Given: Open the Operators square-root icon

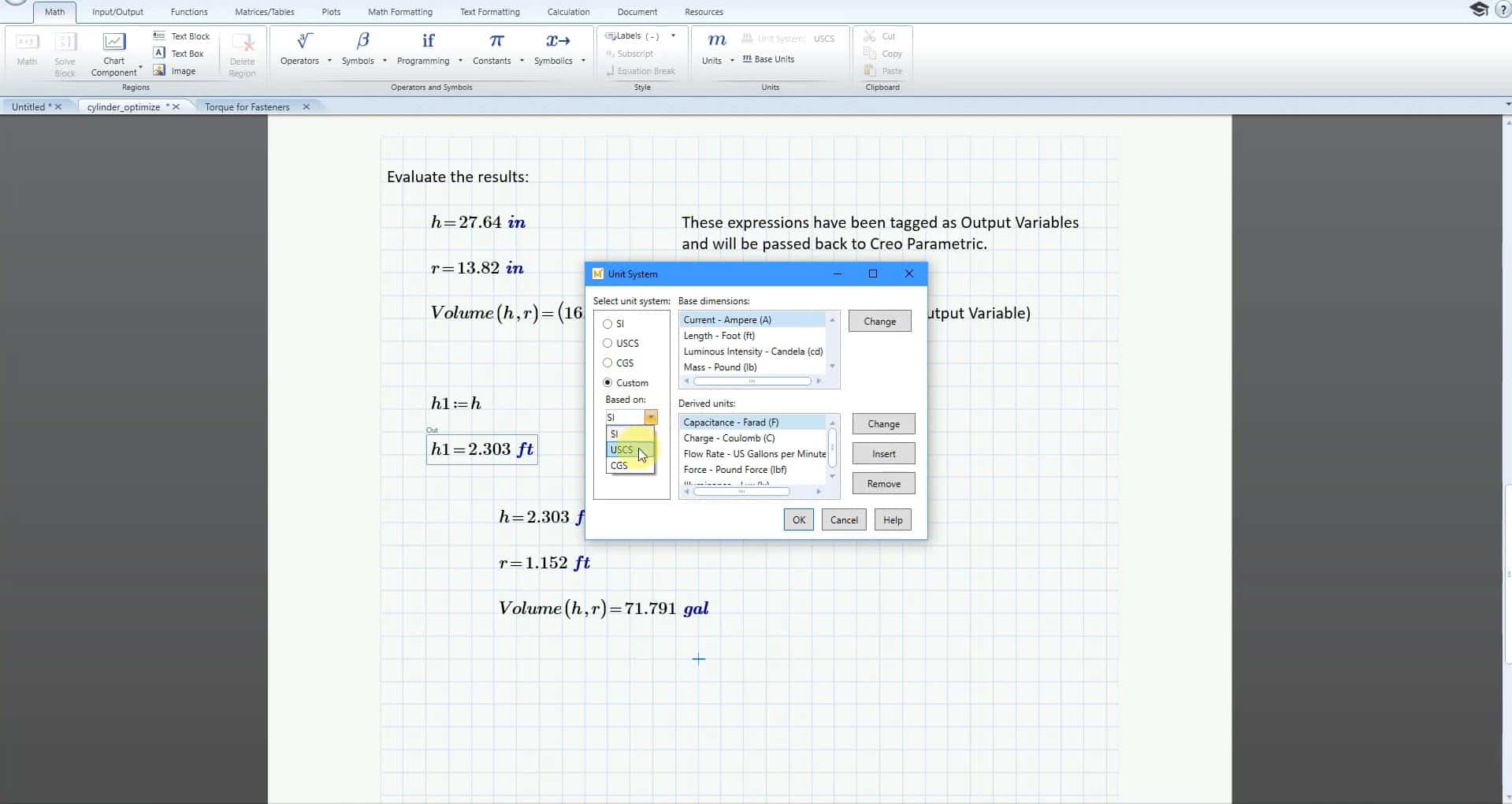Looking at the screenshot, I should (x=304, y=41).
